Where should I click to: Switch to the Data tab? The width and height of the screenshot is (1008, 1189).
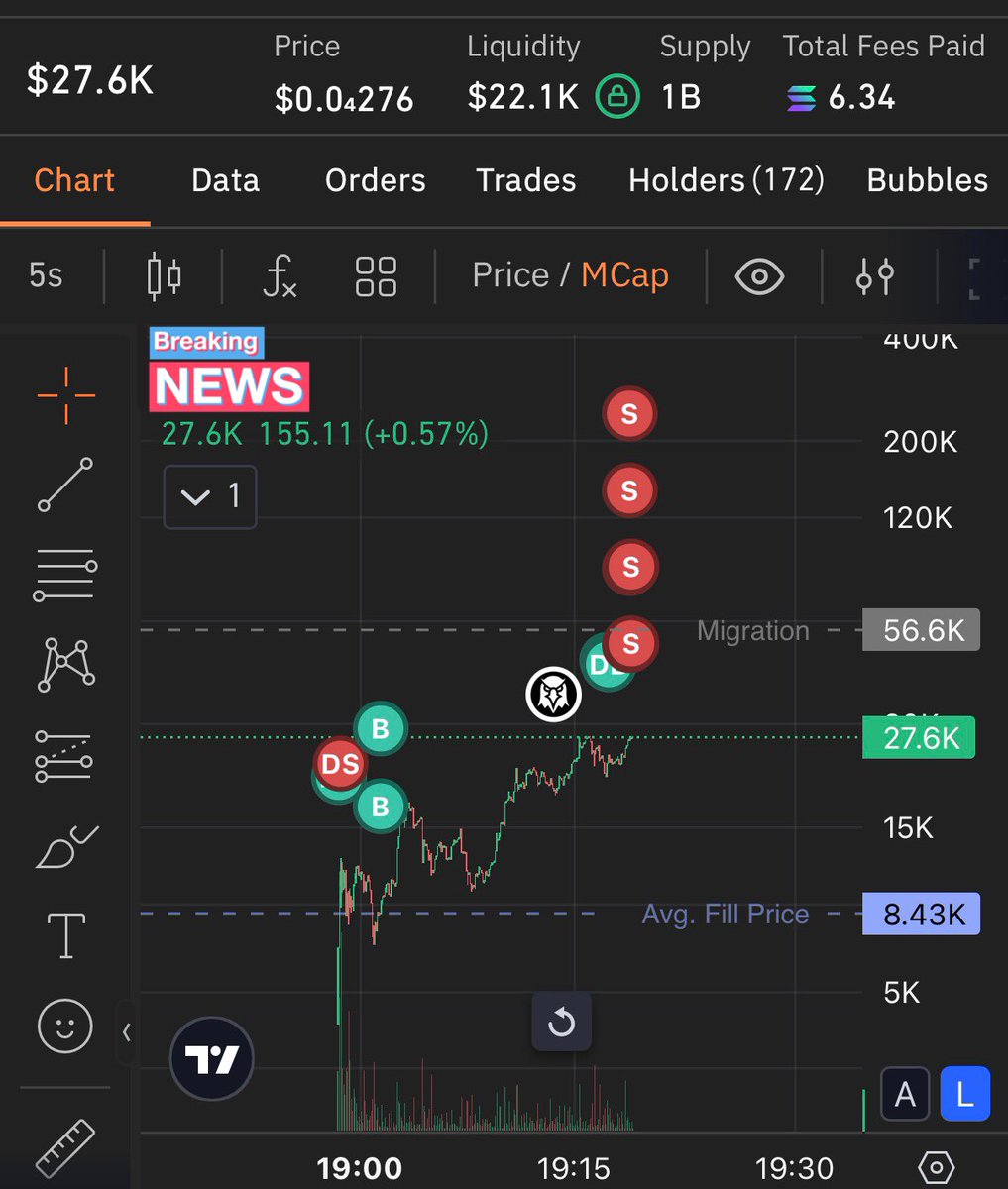coord(225,180)
